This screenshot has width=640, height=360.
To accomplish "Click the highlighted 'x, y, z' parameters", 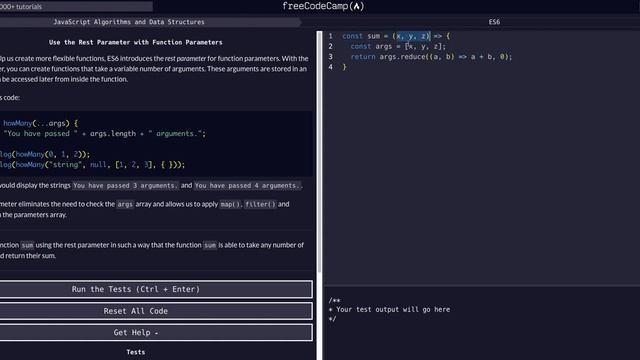I will [413, 36].
